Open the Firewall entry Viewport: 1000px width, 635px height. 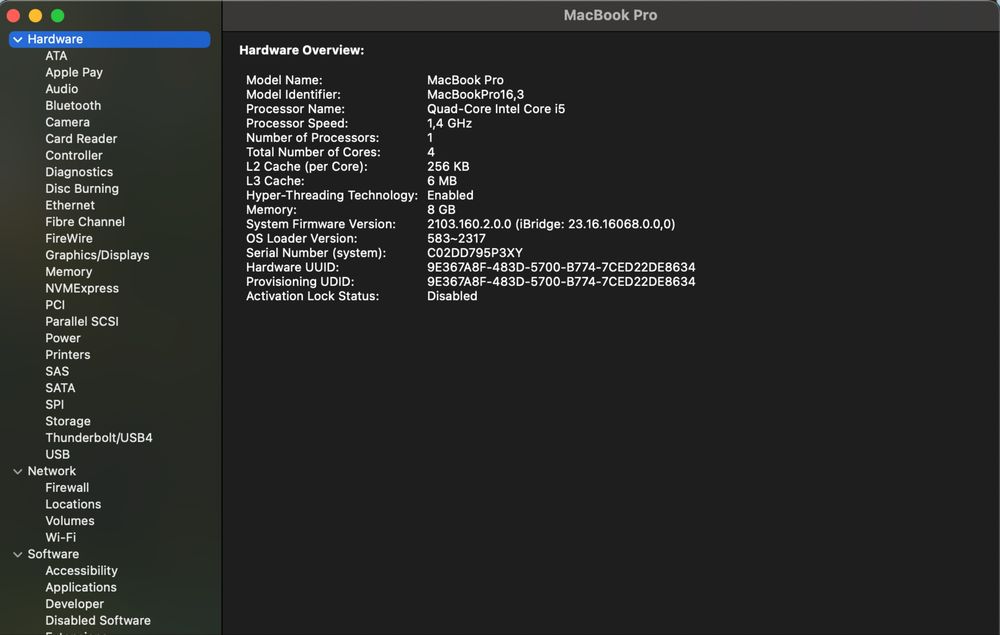click(x=68, y=488)
